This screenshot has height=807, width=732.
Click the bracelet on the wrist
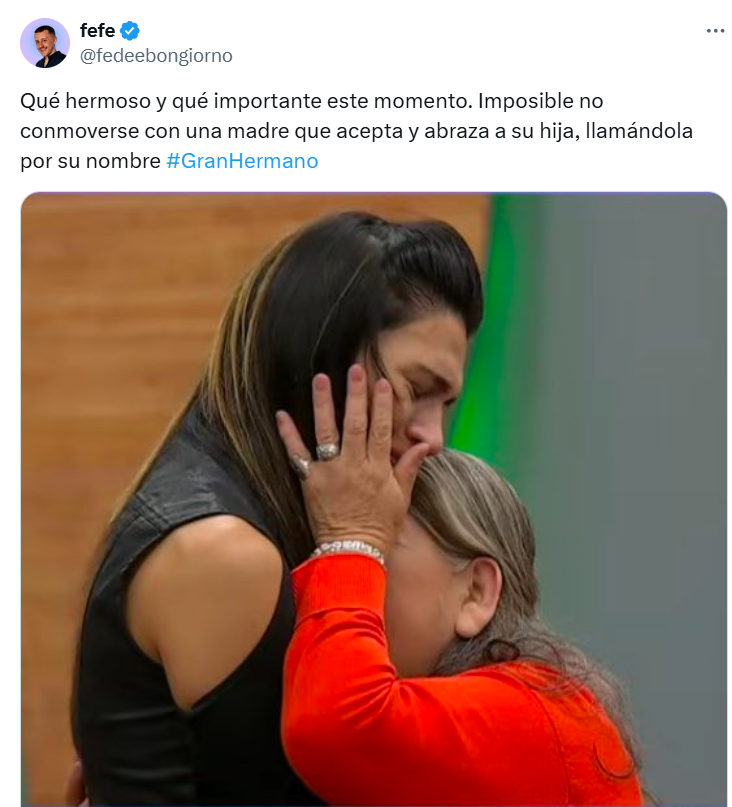[349, 549]
